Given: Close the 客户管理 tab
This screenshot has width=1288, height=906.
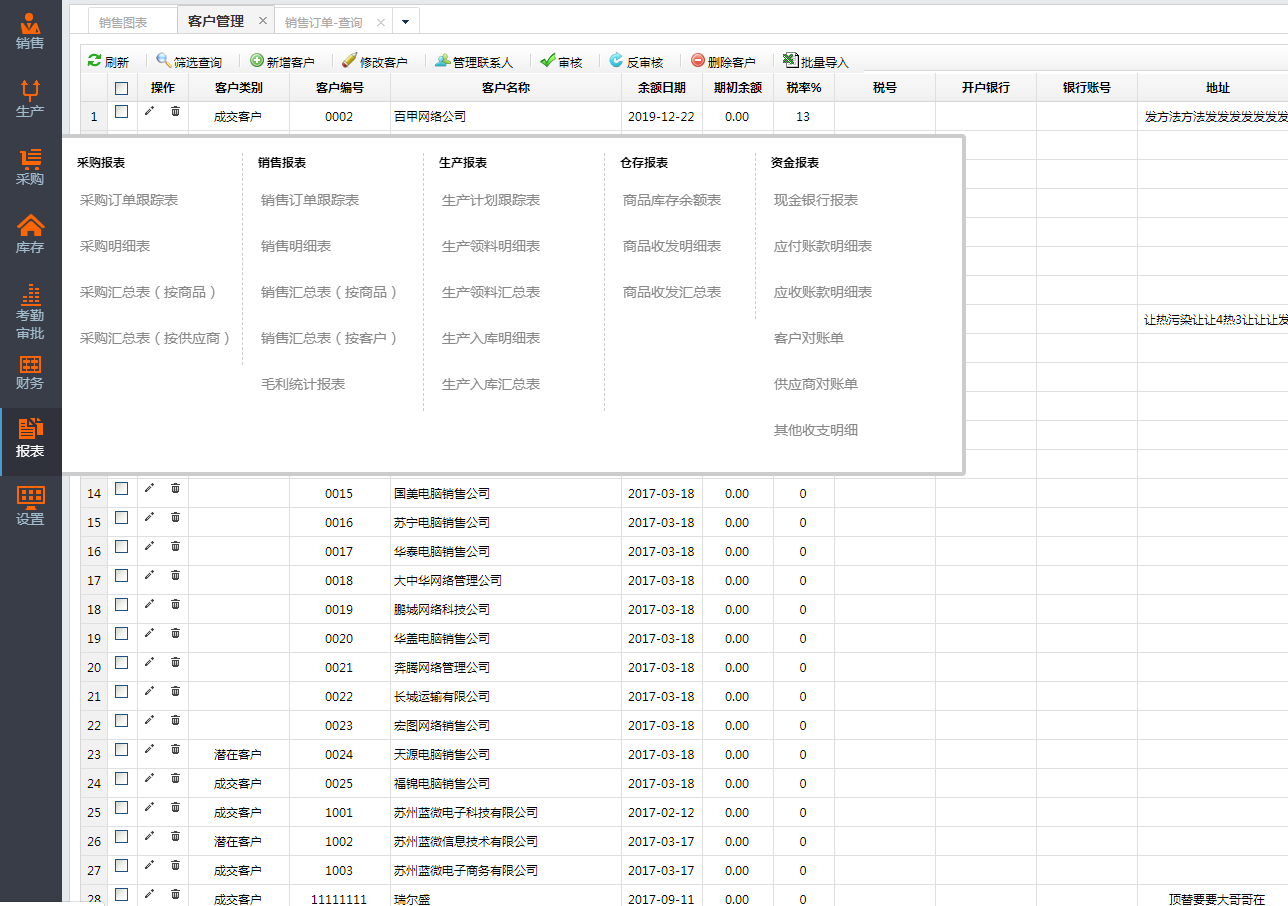Looking at the screenshot, I should (x=262, y=21).
